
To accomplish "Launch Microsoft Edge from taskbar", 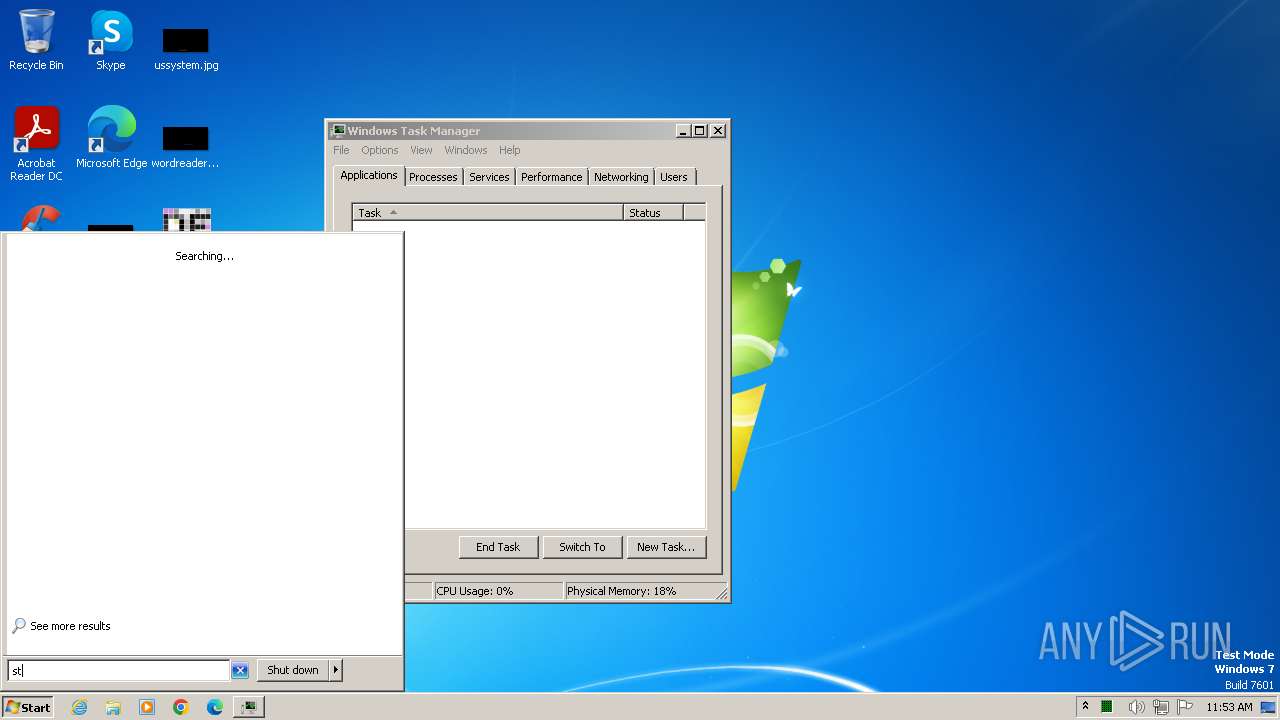I will [x=215, y=707].
